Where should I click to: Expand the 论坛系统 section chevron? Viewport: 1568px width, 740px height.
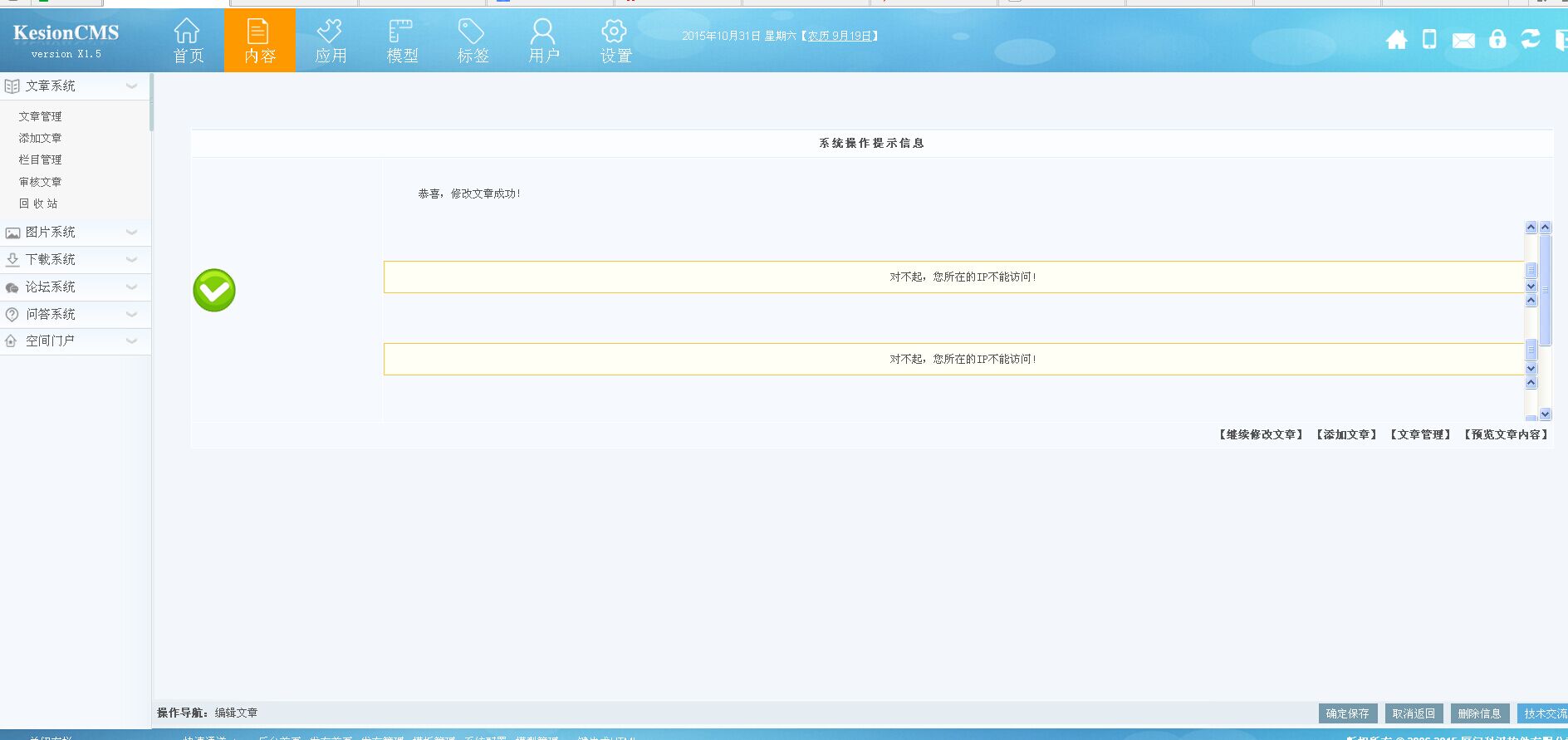[x=131, y=287]
